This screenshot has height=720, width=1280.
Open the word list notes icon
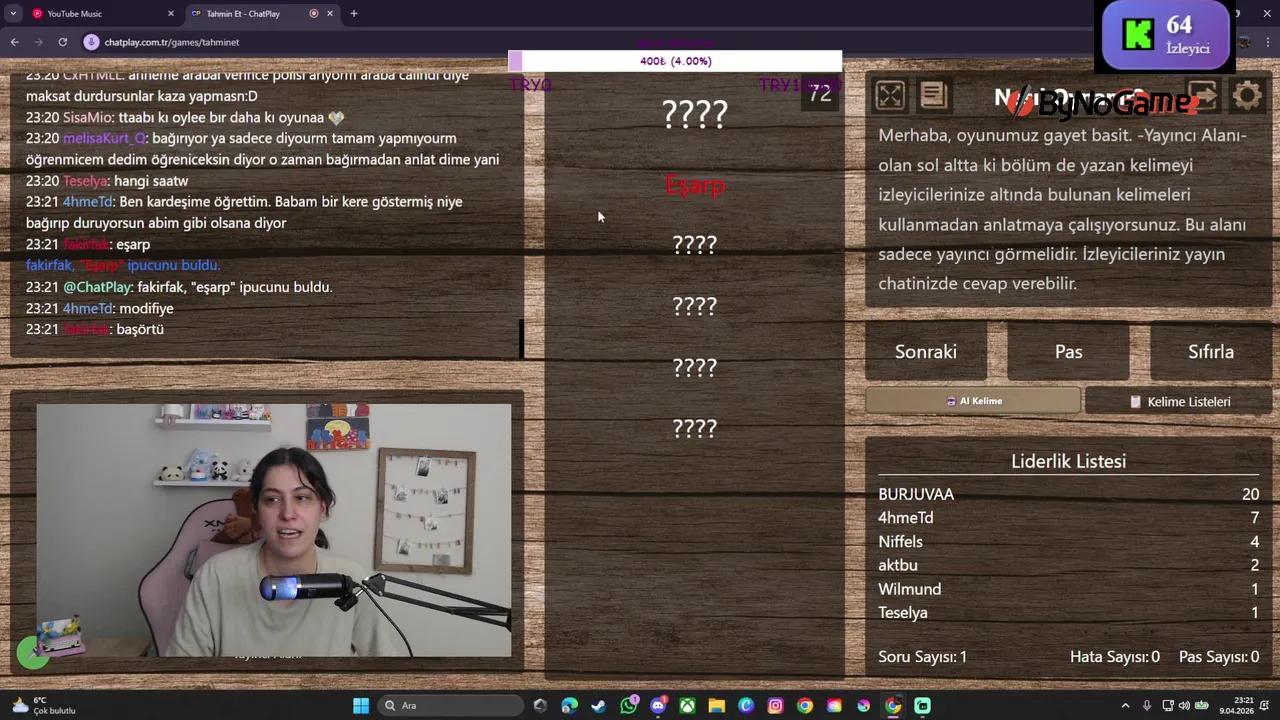point(932,95)
